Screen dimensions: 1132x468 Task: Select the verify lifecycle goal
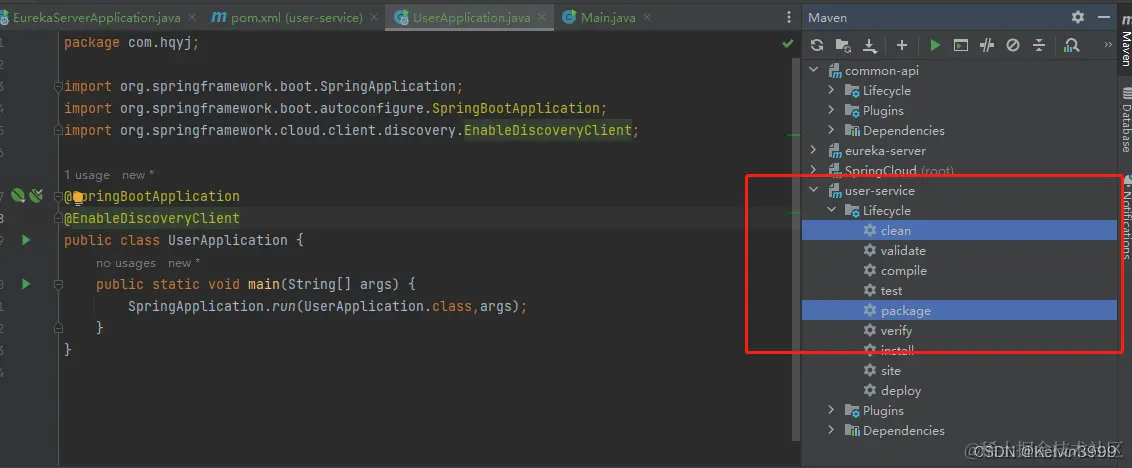pyautogui.click(x=959, y=331)
